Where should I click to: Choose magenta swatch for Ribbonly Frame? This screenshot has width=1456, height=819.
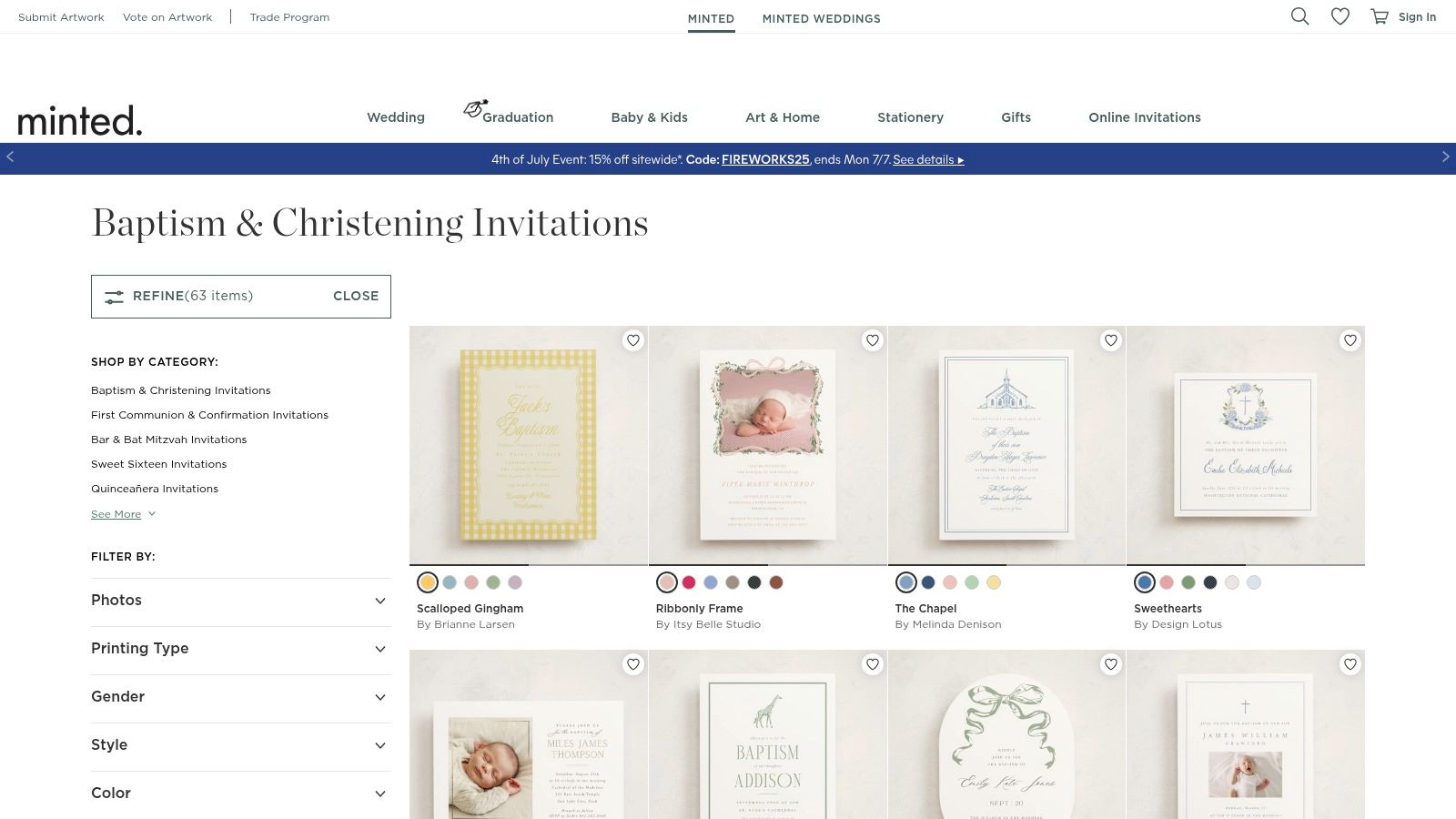pos(689,582)
